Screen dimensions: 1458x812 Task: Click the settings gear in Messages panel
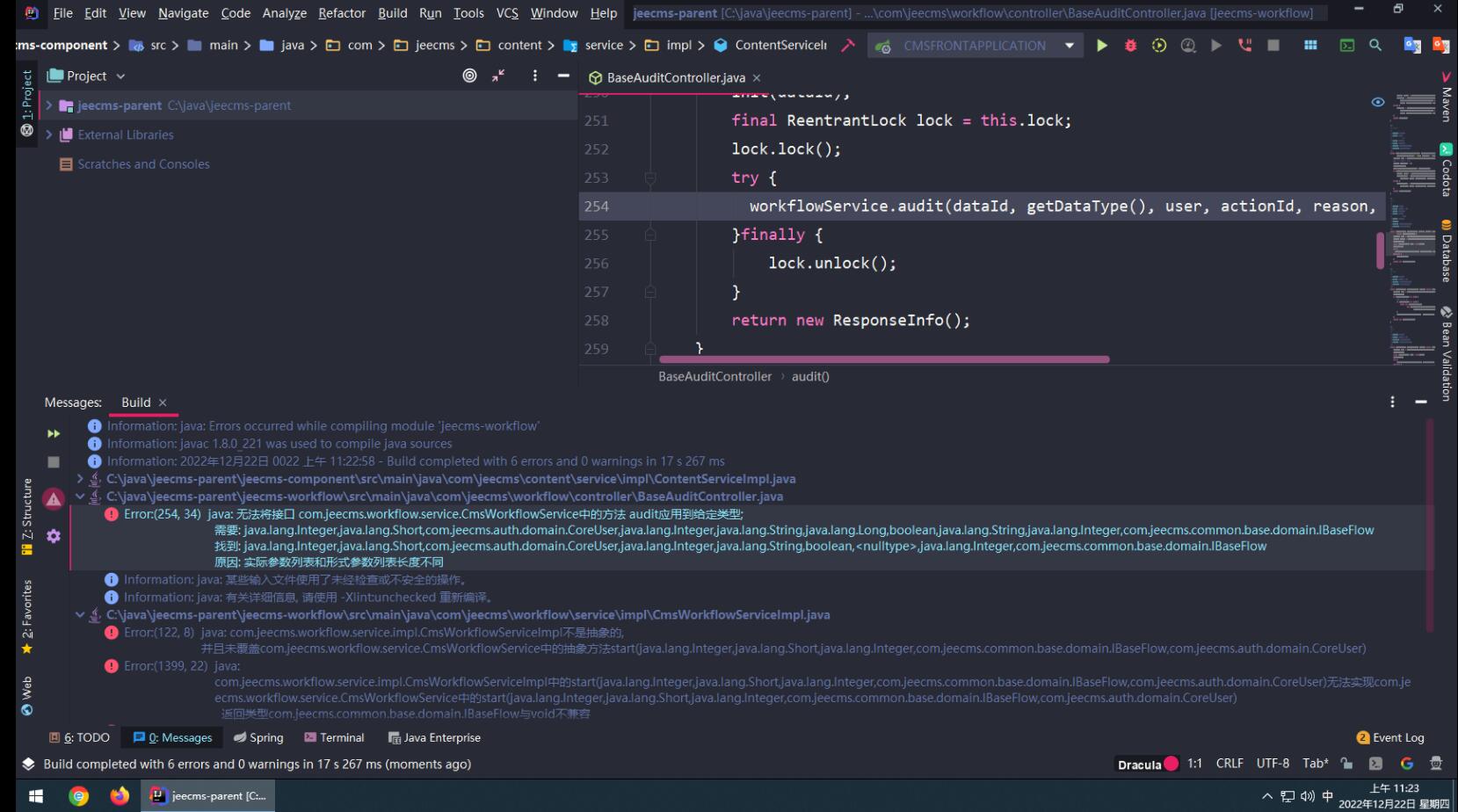tap(54, 536)
